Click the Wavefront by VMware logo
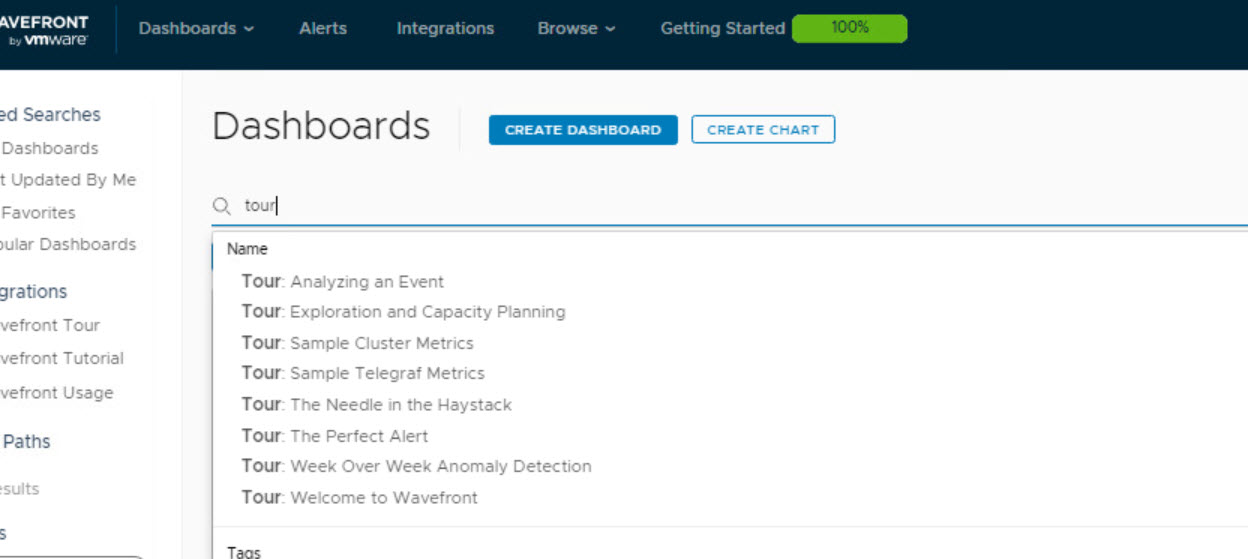 (x=45, y=30)
